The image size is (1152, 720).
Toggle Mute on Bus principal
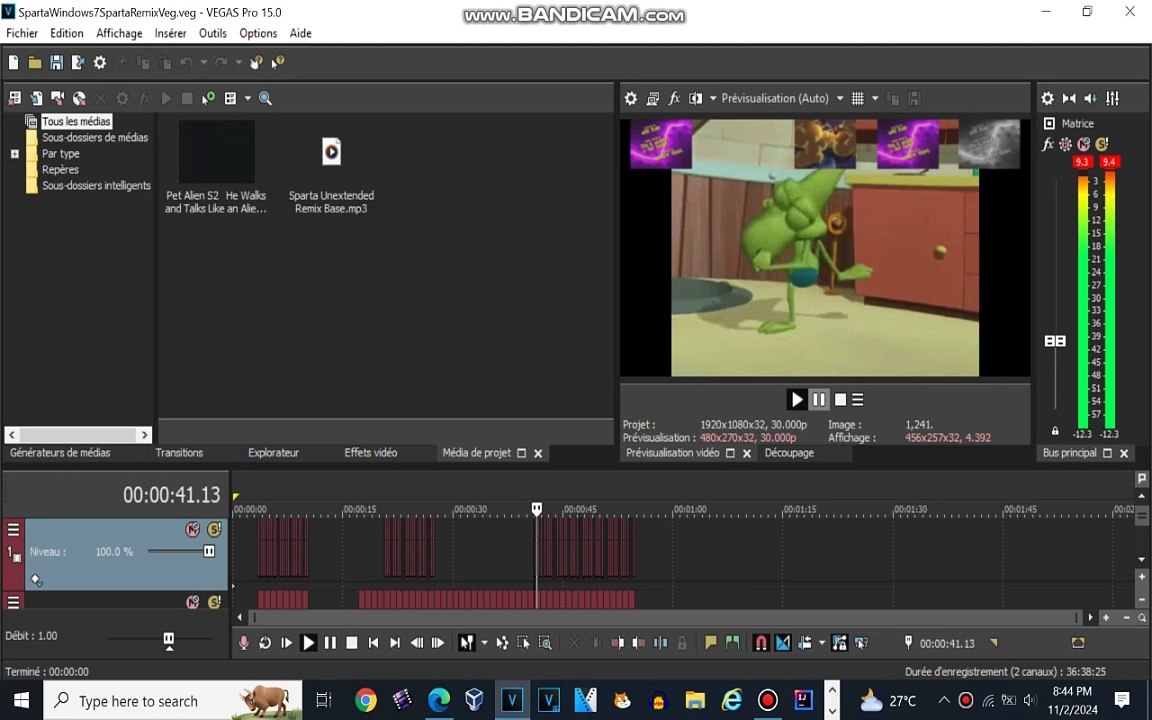tap(1084, 144)
